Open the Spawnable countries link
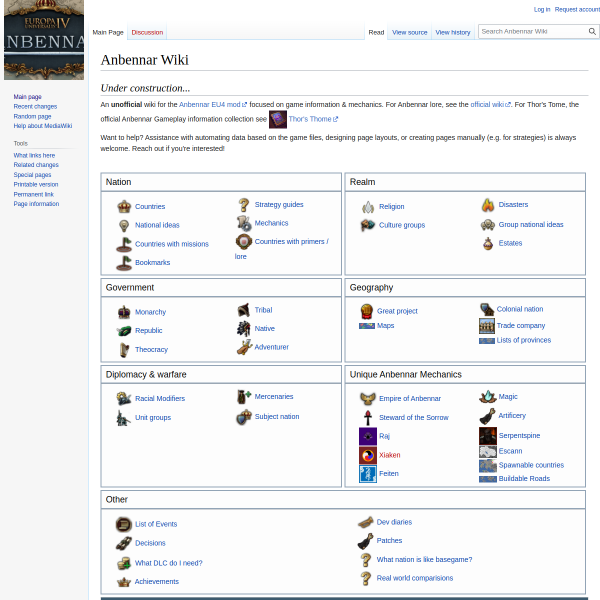Image resolution: width=600 pixels, height=600 pixels. pyautogui.click(x=531, y=465)
